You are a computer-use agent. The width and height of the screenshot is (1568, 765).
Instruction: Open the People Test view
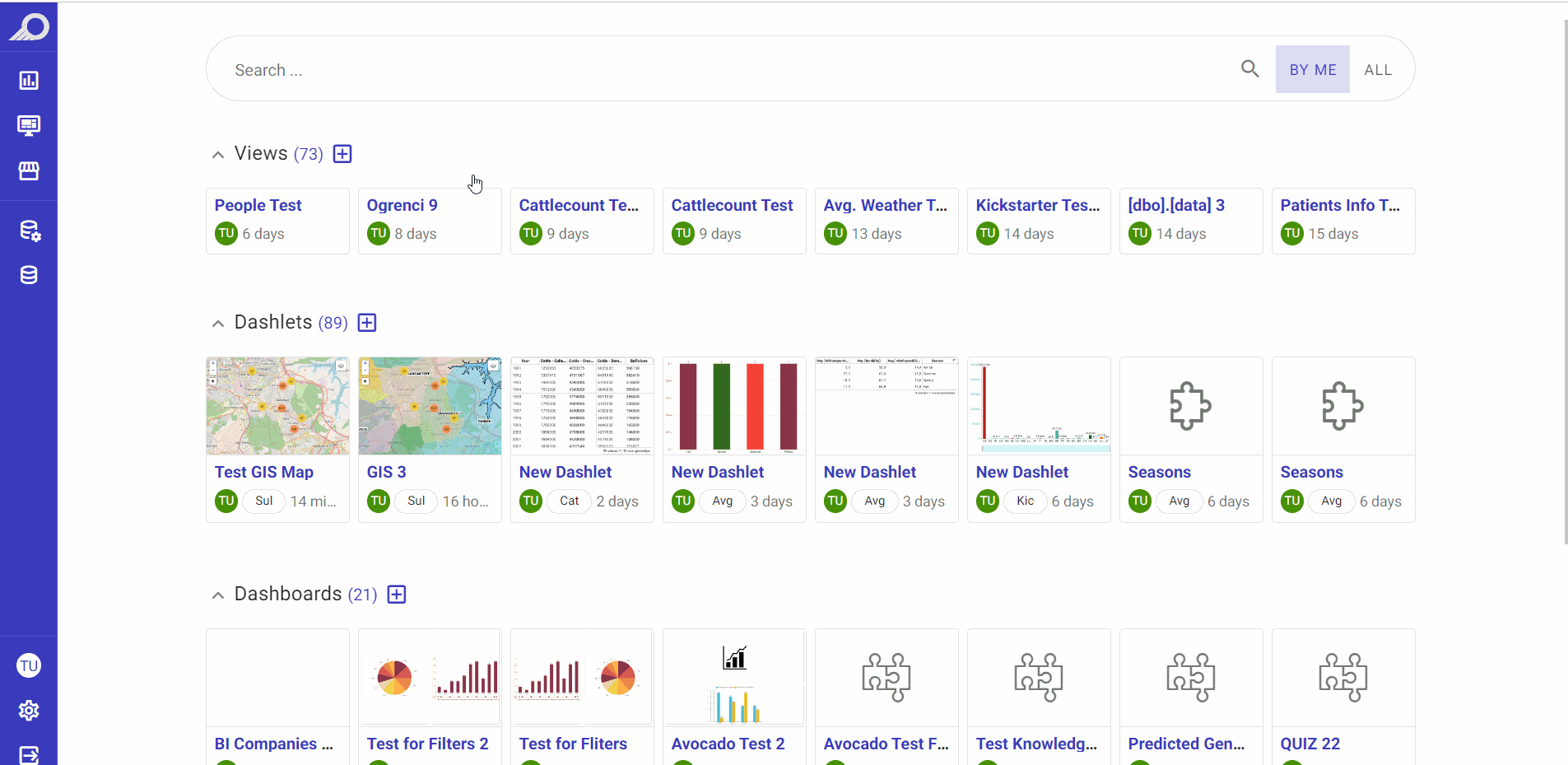(277, 221)
